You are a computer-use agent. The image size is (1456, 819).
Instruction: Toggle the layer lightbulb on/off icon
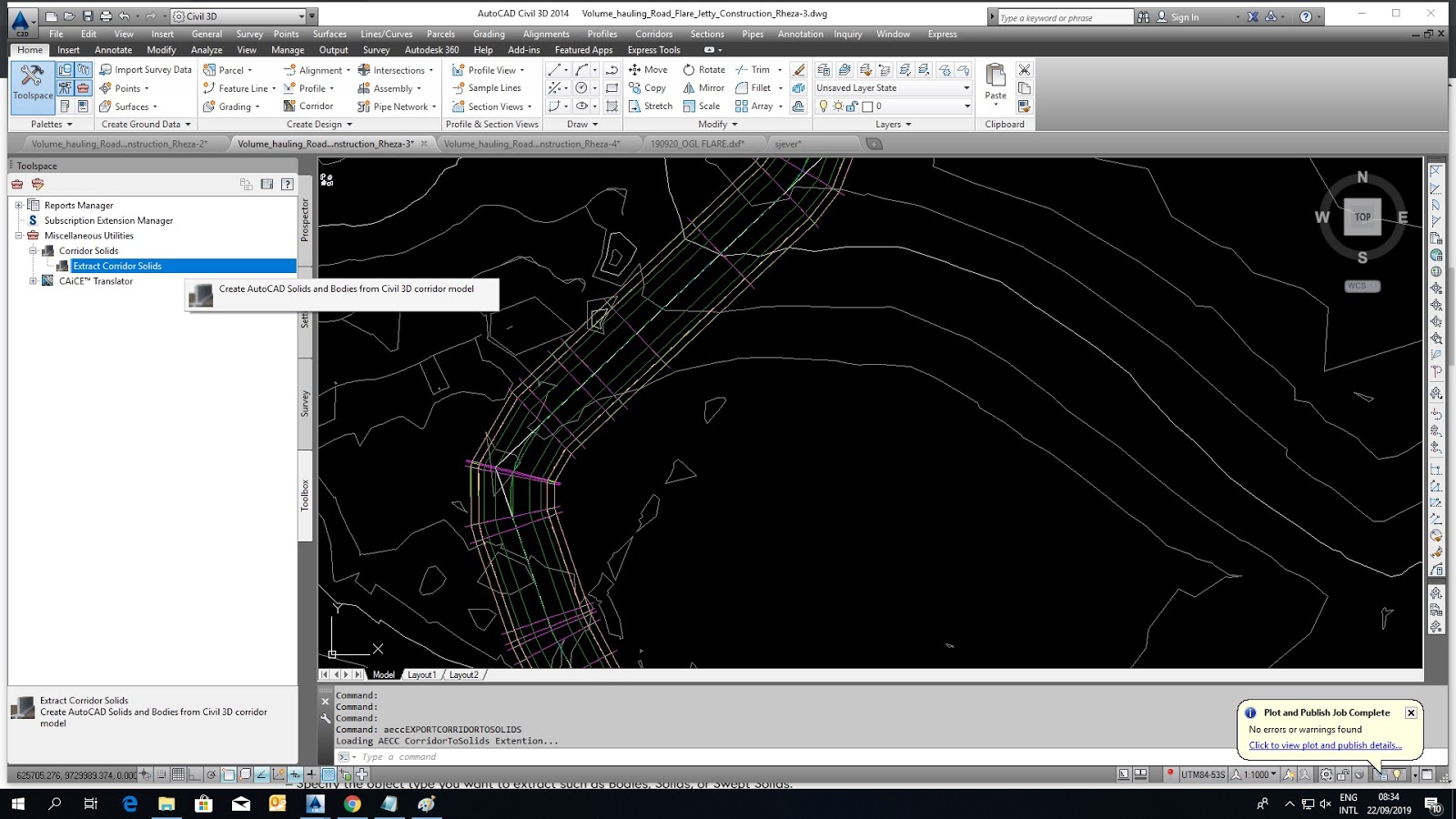coord(823,106)
